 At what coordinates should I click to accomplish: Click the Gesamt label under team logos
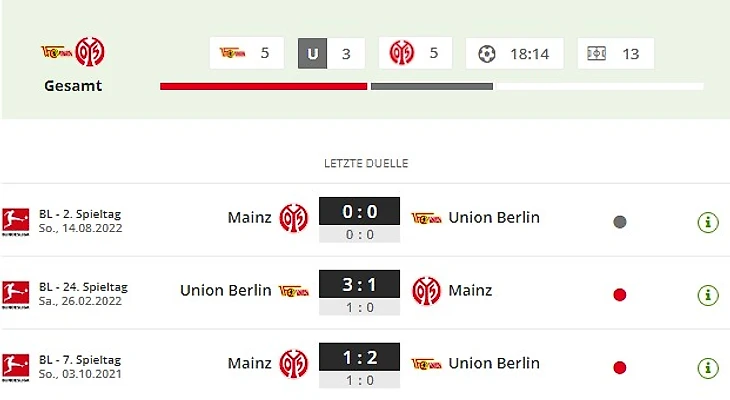point(73,86)
